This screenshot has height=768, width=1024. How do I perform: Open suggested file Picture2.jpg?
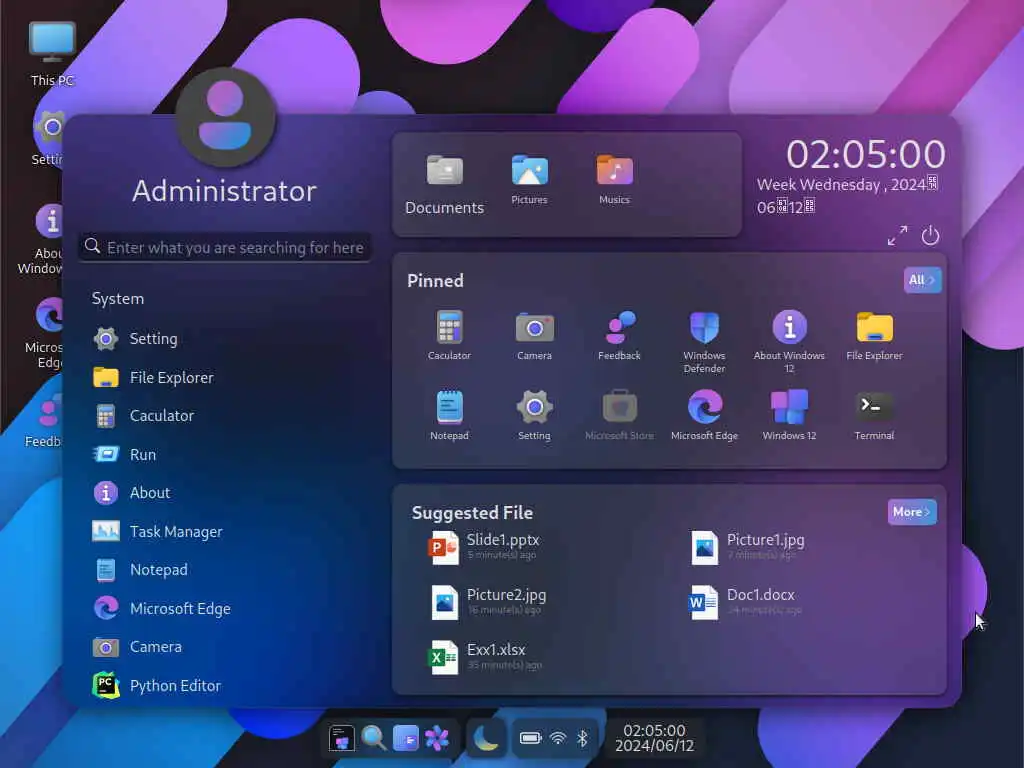(x=488, y=602)
